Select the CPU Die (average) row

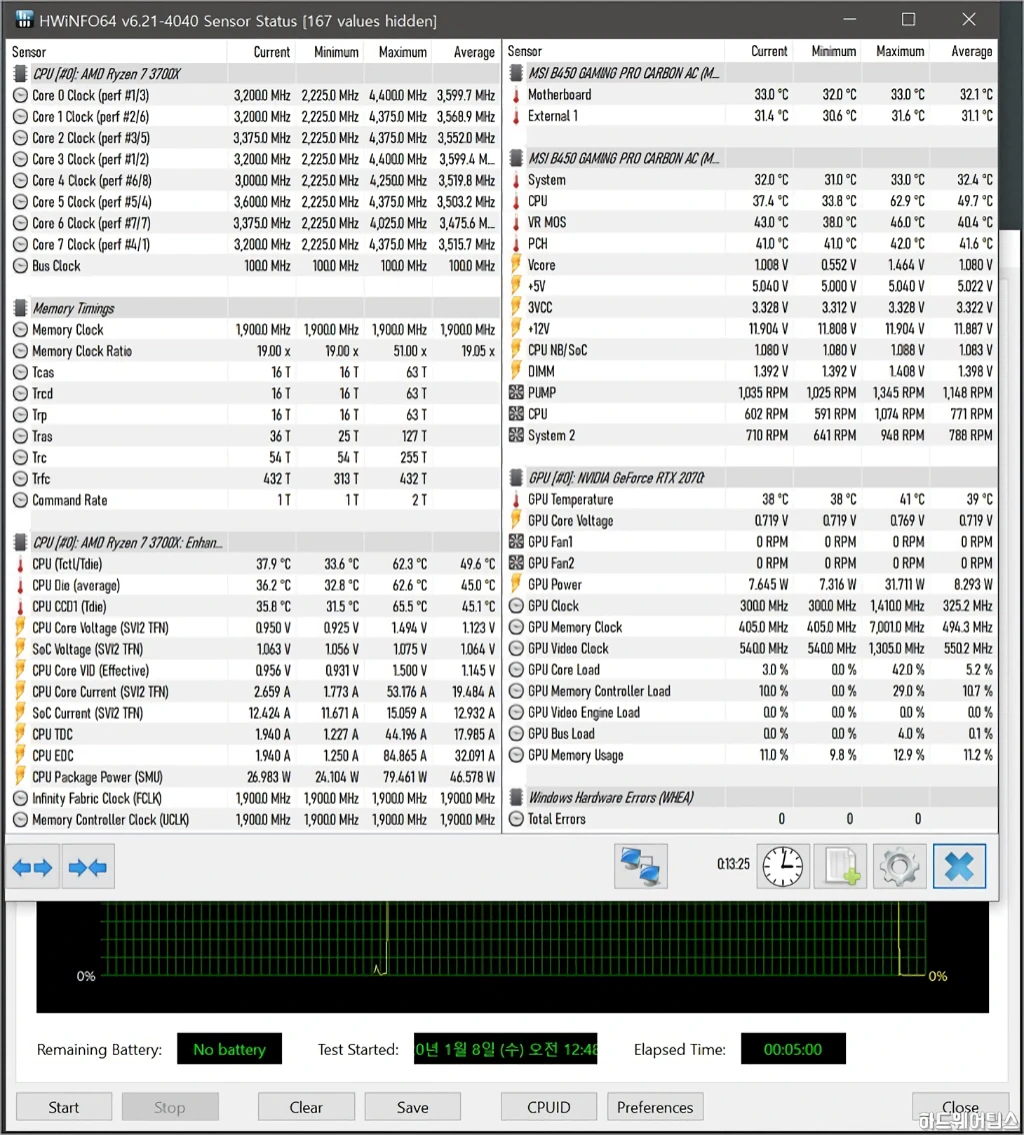pos(253,585)
